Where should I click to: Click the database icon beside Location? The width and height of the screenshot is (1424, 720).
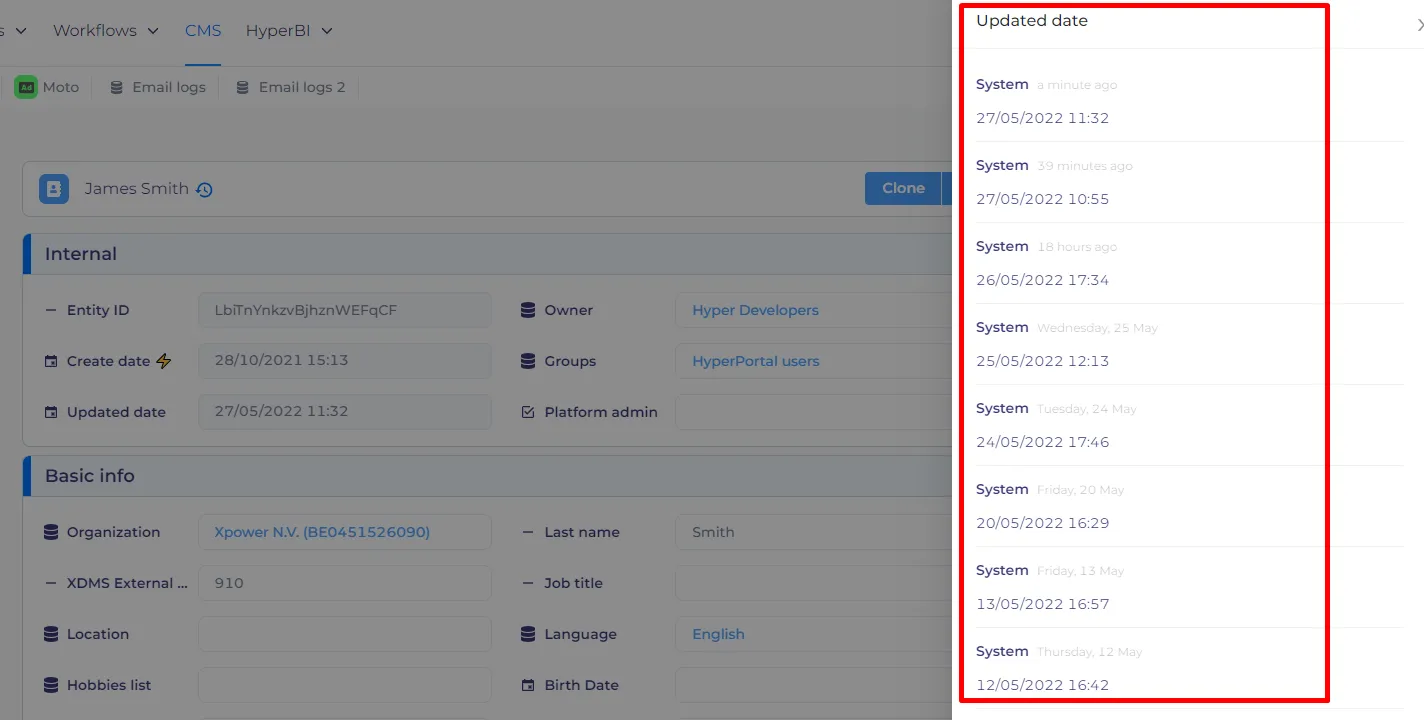point(51,634)
